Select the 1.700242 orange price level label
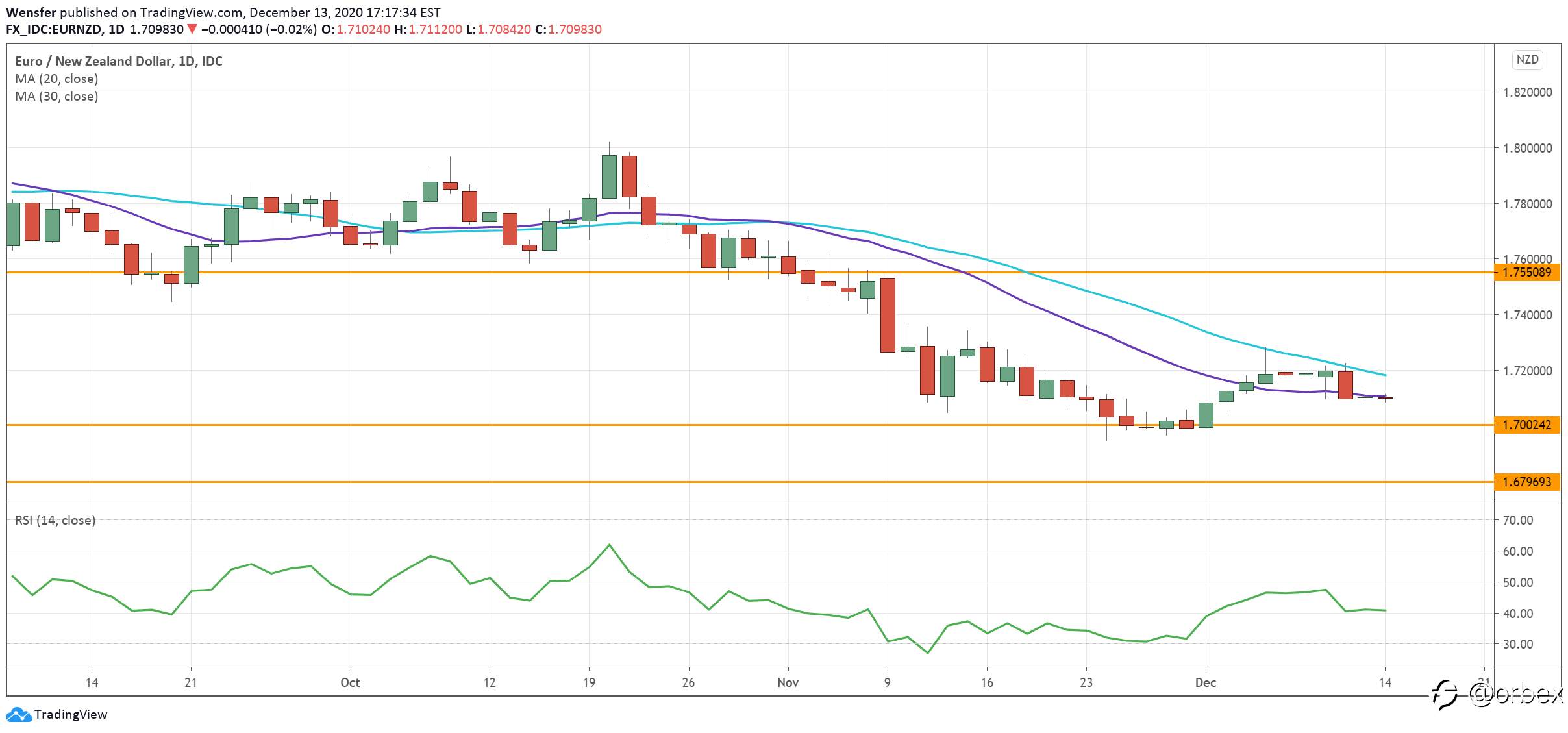The image size is (1568, 733). pyautogui.click(x=1526, y=425)
